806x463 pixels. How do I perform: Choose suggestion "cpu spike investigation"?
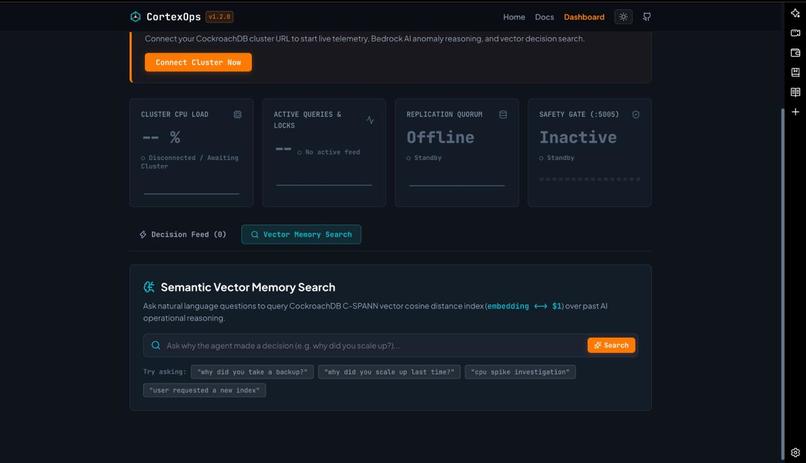click(x=520, y=372)
